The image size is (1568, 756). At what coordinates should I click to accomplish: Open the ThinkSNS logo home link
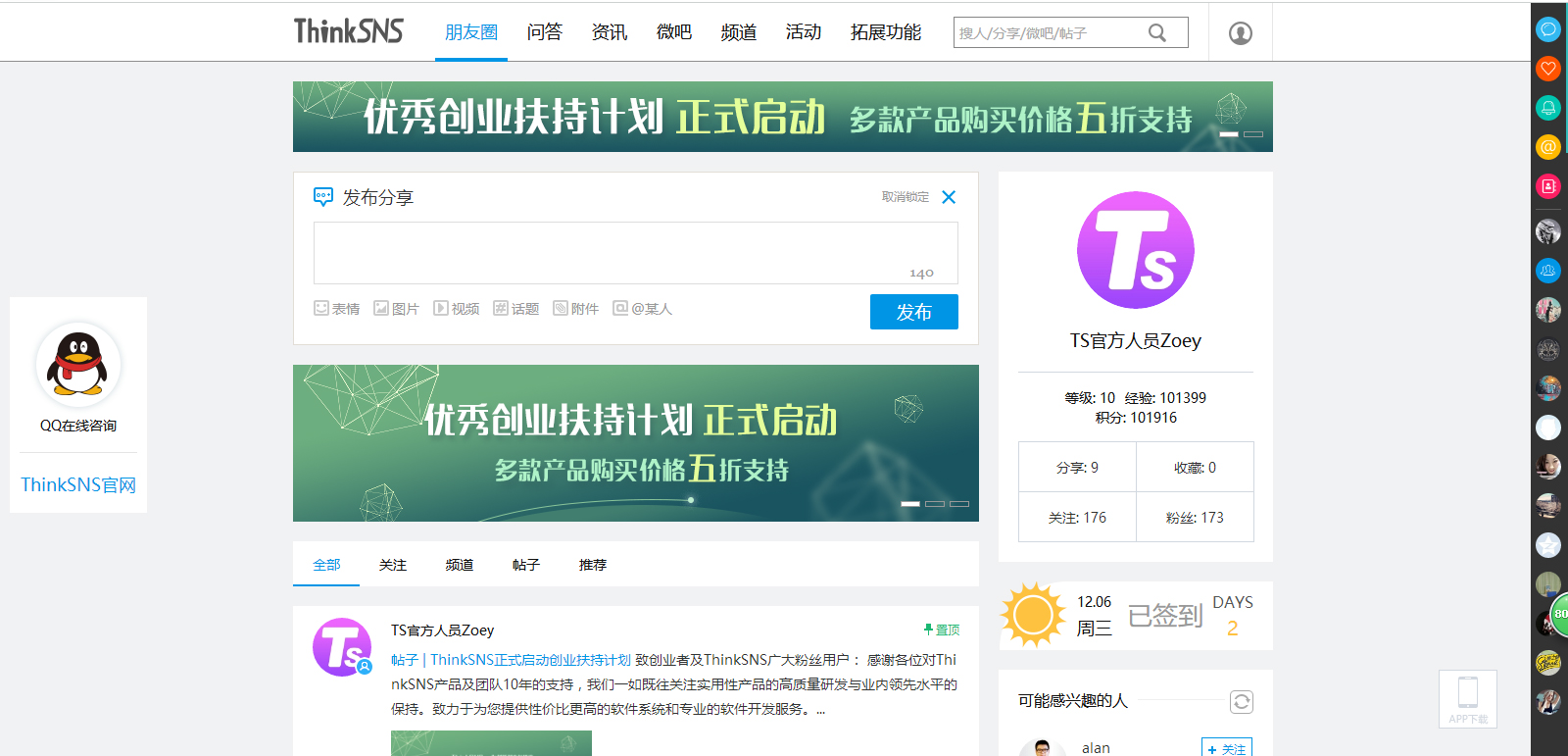pyautogui.click(x=349, y=31)
